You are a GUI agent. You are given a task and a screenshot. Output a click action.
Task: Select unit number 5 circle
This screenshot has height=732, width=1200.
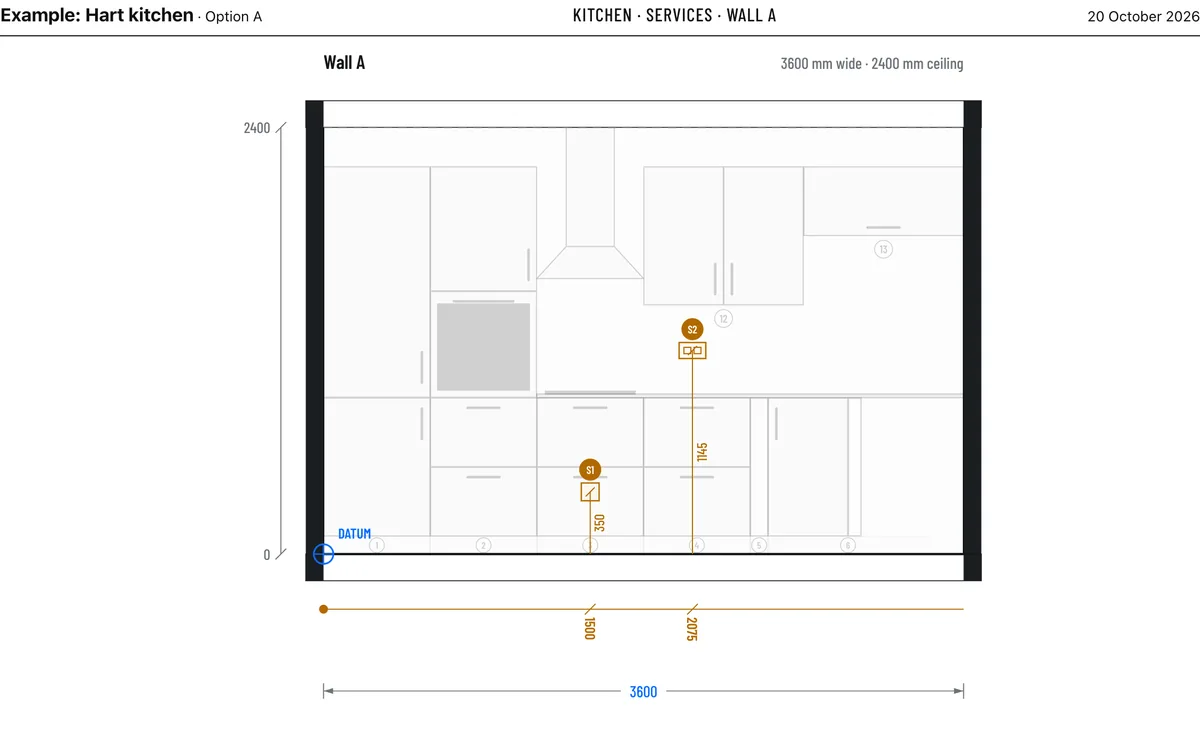758,545
